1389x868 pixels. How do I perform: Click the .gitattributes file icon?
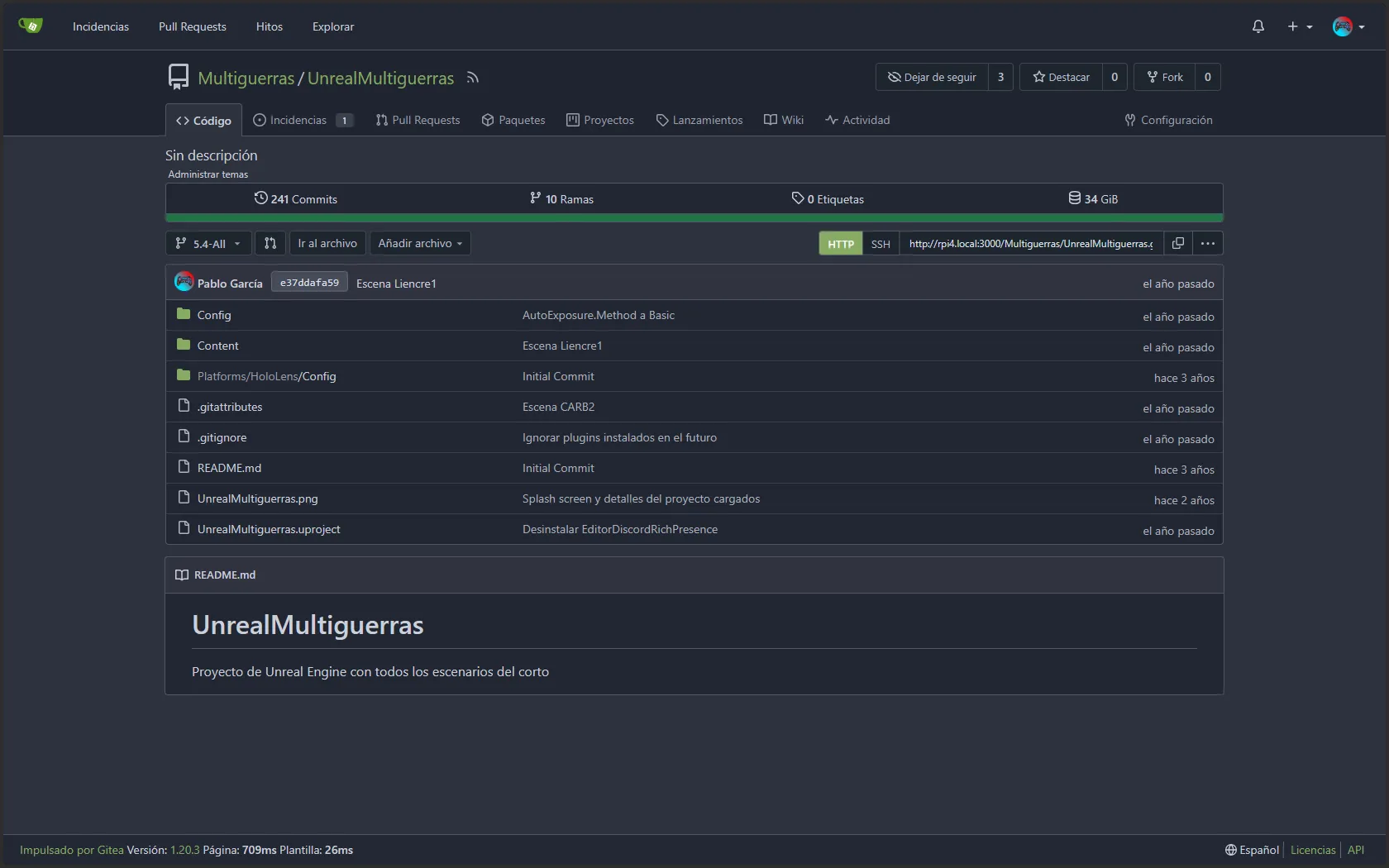pyautogui.click(x=184, y=406)
